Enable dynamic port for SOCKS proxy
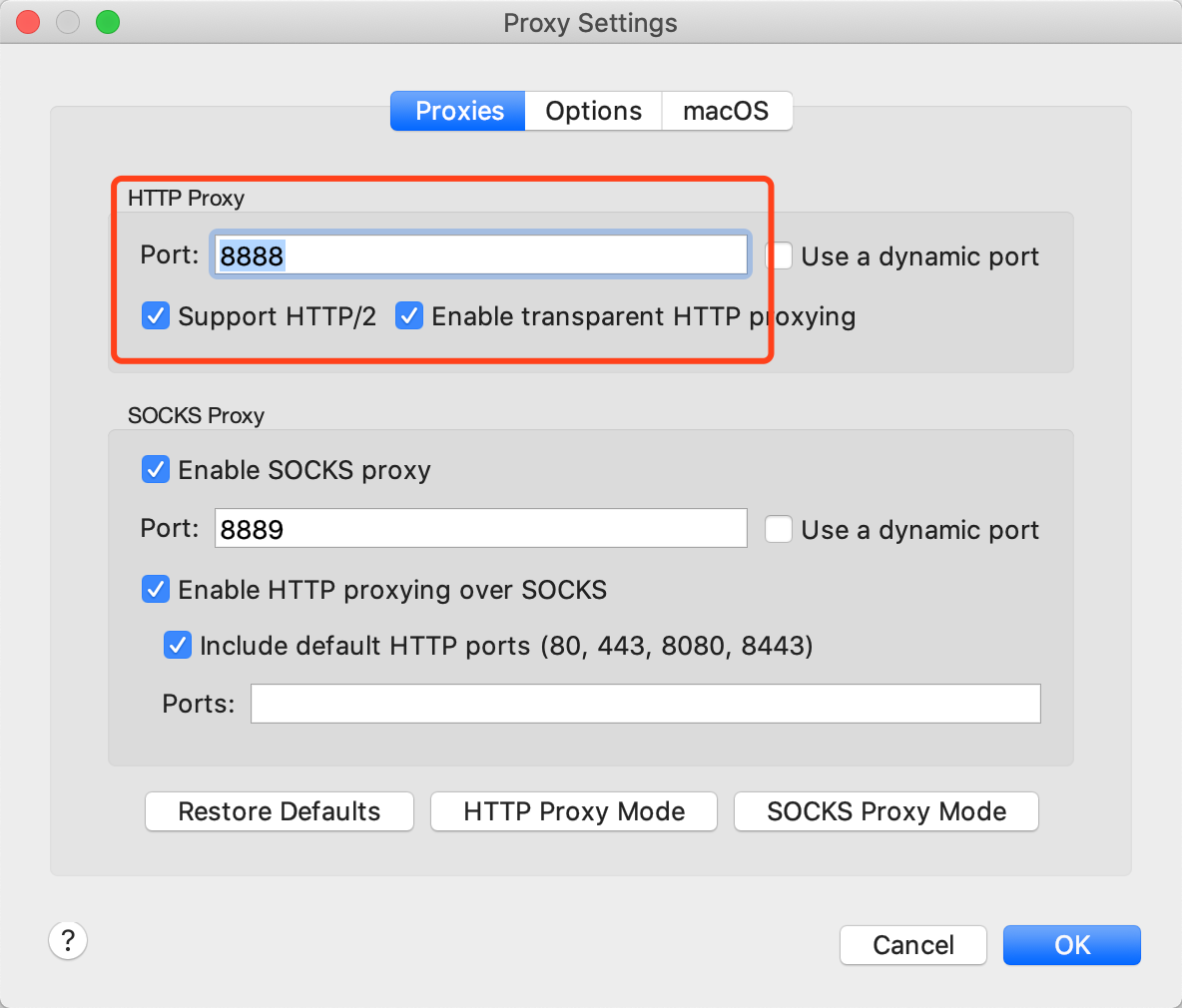1182x1008 pixels. (778, 529)
